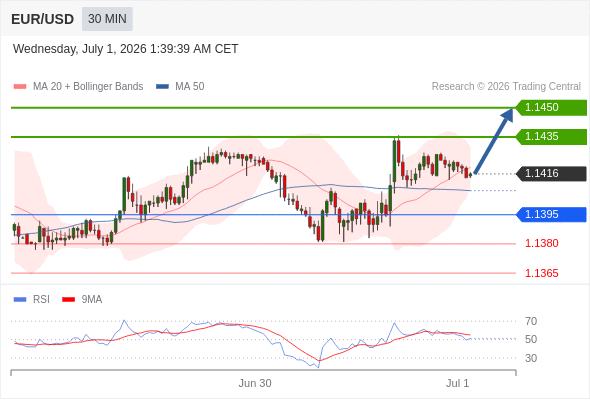This screenshot has height=400, width=590.
Task: Click the Jun 30 time axis label
Action: click(255, 383)
